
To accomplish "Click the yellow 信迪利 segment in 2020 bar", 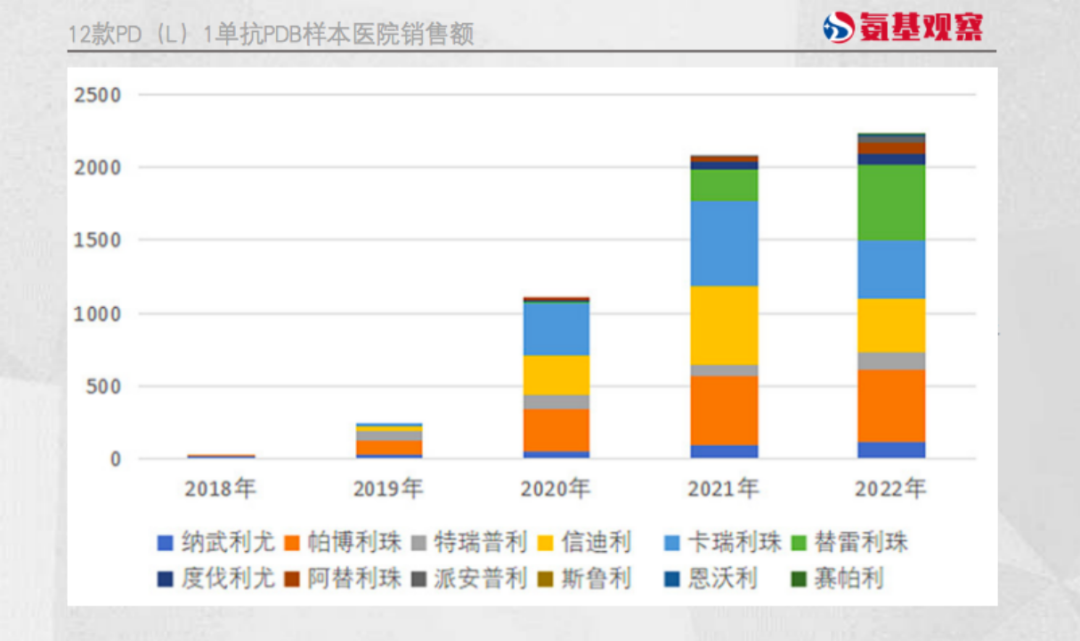I will [x=556, y=375].
